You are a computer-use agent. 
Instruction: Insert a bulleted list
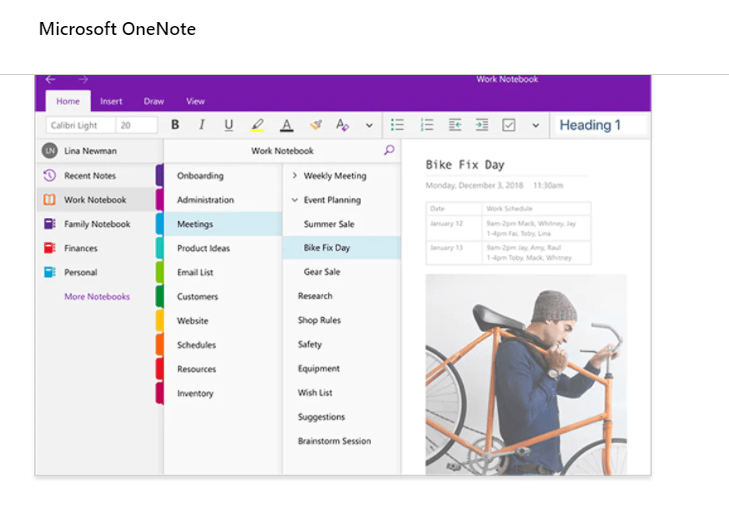click(x=398, y=125)
